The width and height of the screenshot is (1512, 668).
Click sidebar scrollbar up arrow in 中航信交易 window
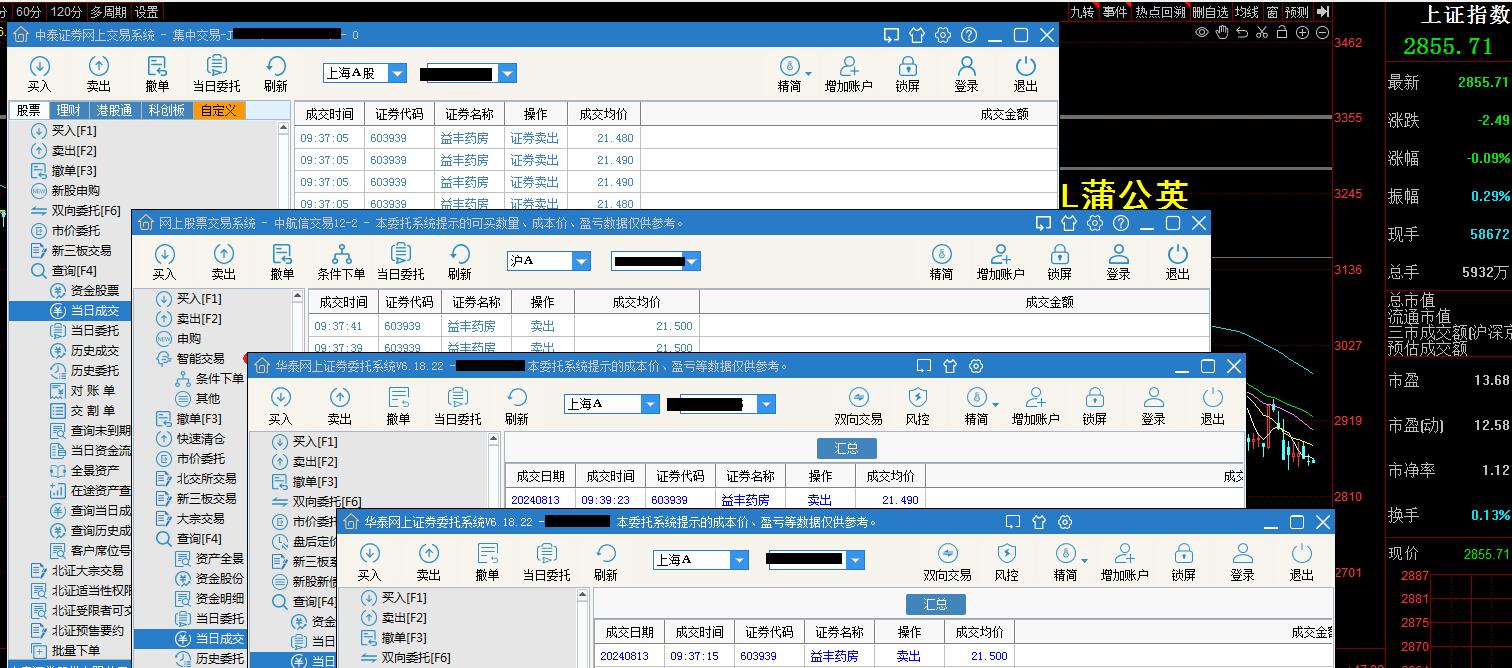(x=298, y=297)
